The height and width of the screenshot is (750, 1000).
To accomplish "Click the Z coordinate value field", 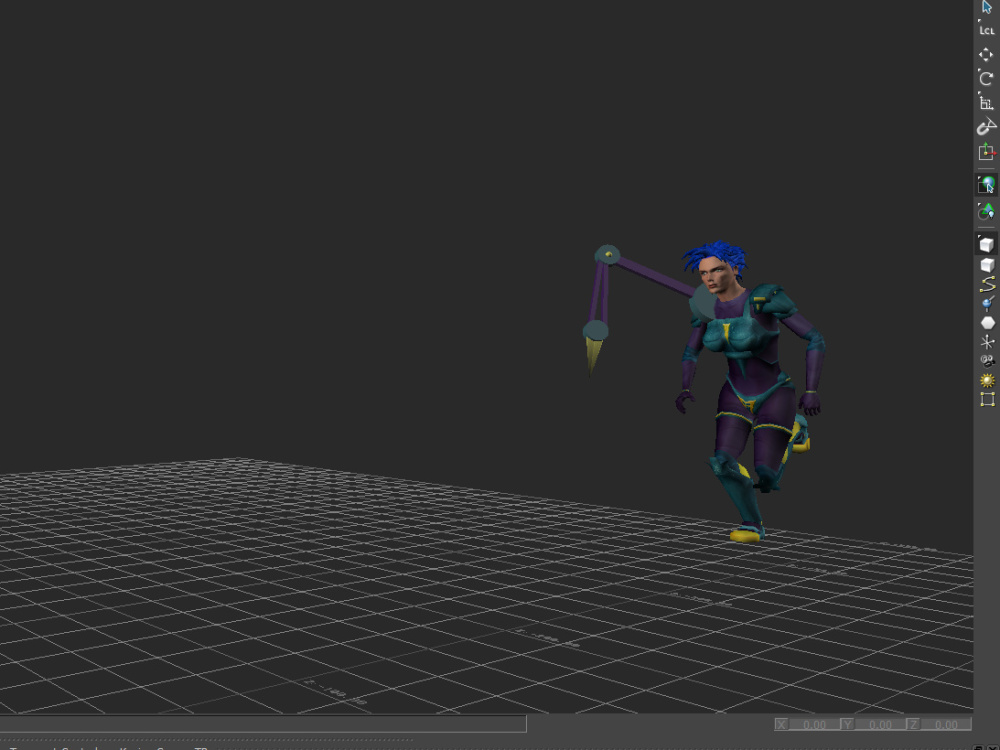I will pyautogui.click(x=946, y=724).
